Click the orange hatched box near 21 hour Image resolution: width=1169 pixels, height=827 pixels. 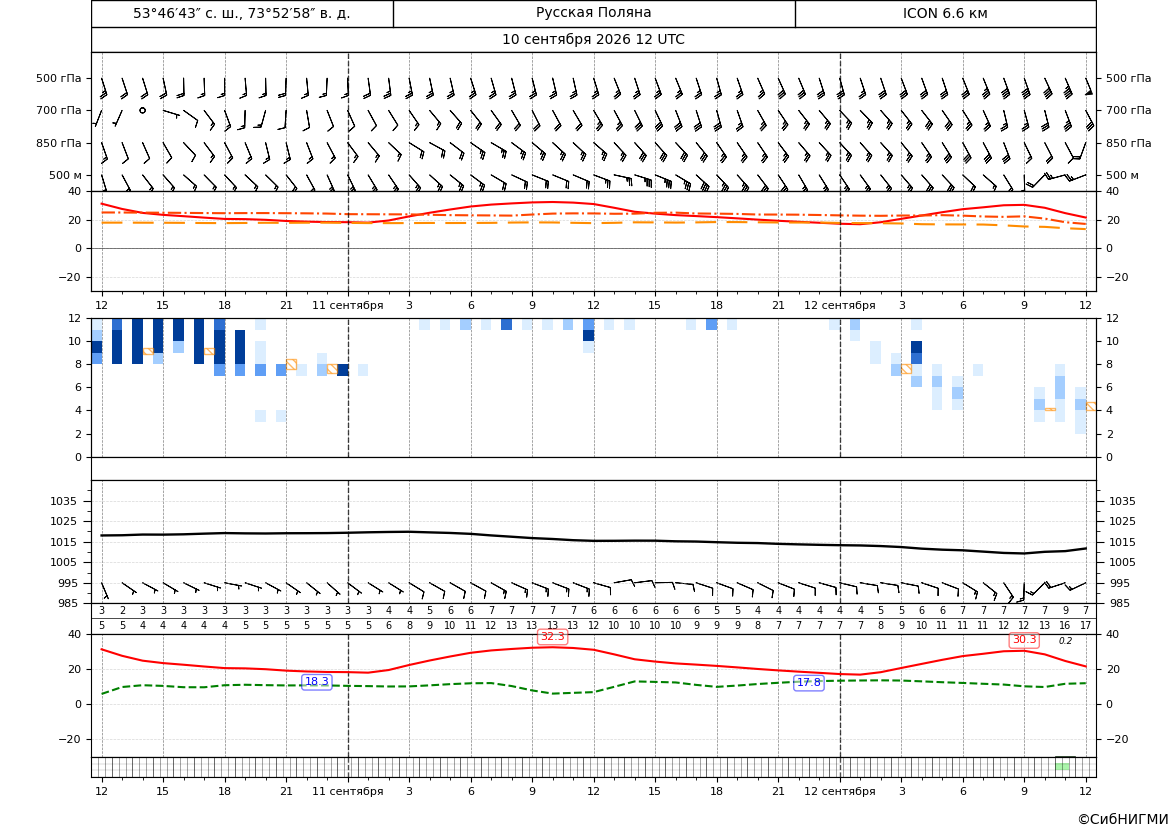click(x=292, y=365)
